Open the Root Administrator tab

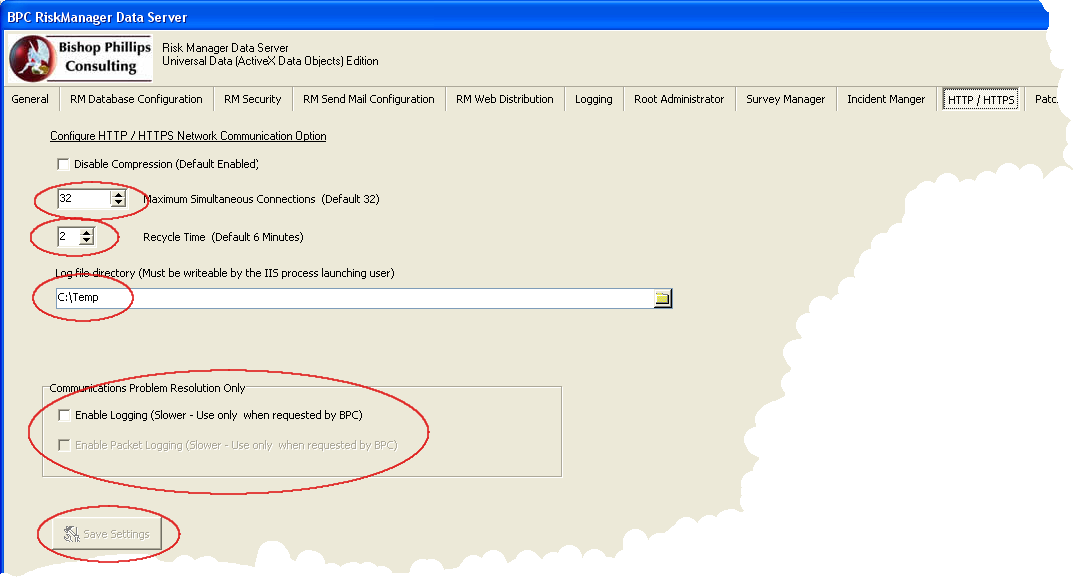coord(679,99)
